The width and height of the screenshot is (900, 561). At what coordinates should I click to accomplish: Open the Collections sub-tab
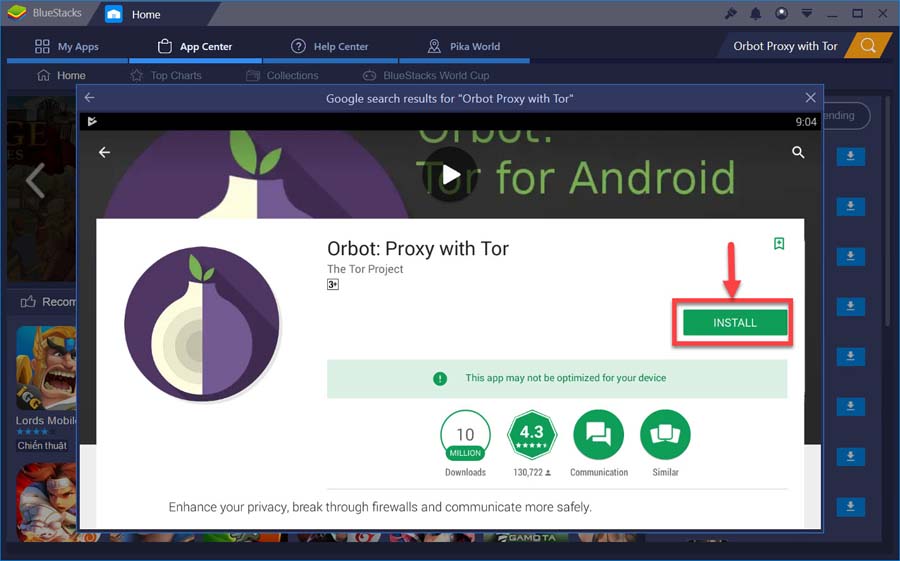[x=282, y=75]
